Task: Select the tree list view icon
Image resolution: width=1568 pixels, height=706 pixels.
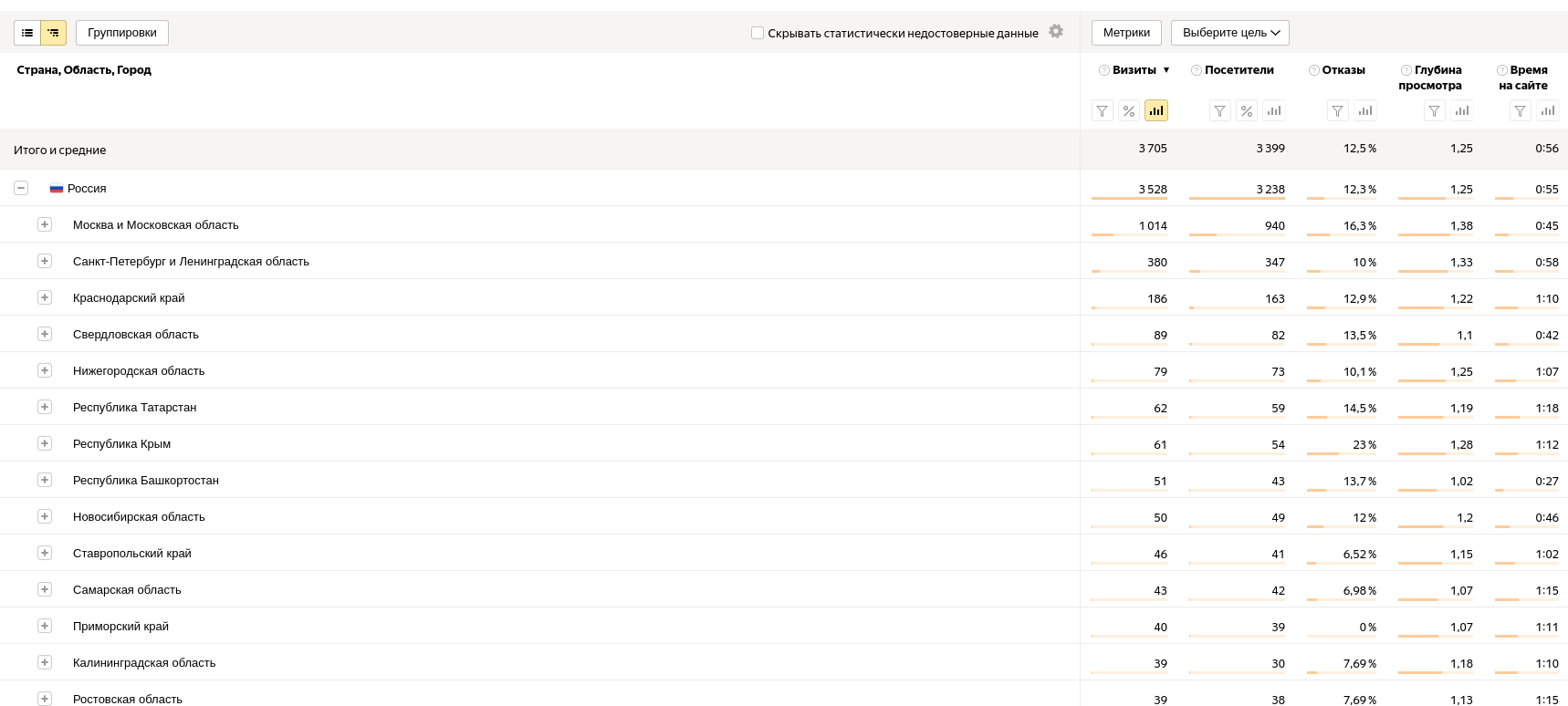Action: point(54,33)
